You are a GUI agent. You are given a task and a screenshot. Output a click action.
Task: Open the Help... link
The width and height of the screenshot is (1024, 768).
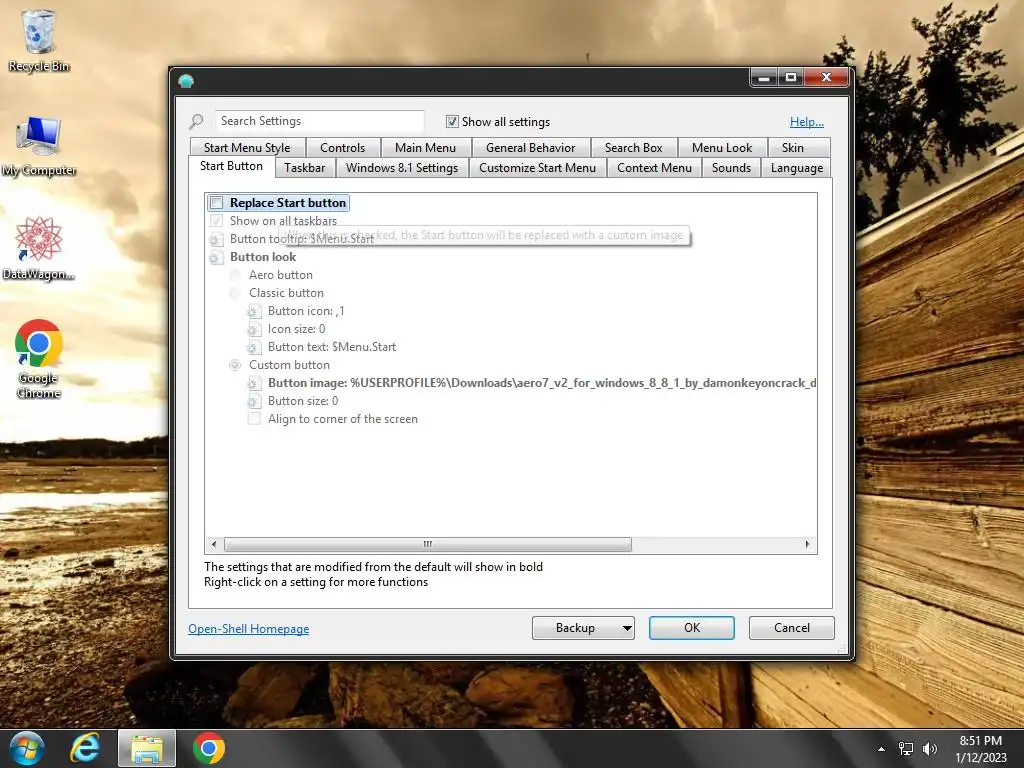coord(807,121)
